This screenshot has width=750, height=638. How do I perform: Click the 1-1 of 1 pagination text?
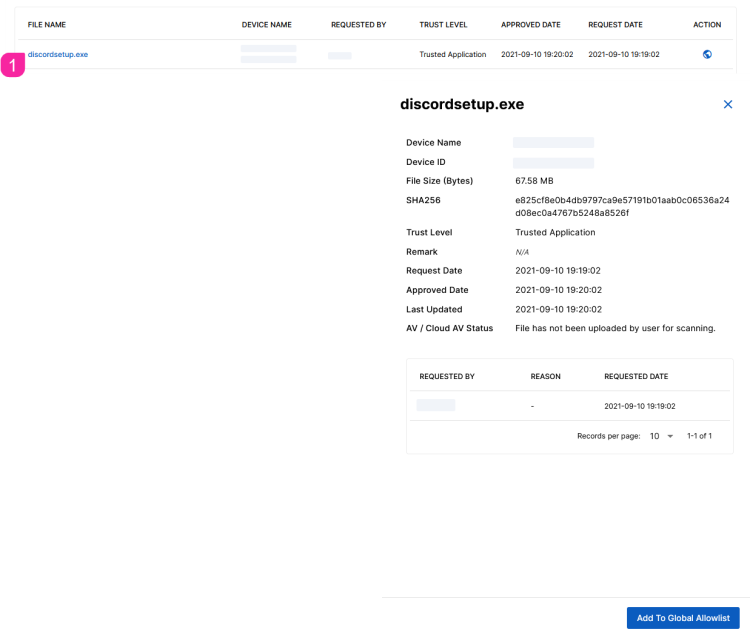click(699, 436)
